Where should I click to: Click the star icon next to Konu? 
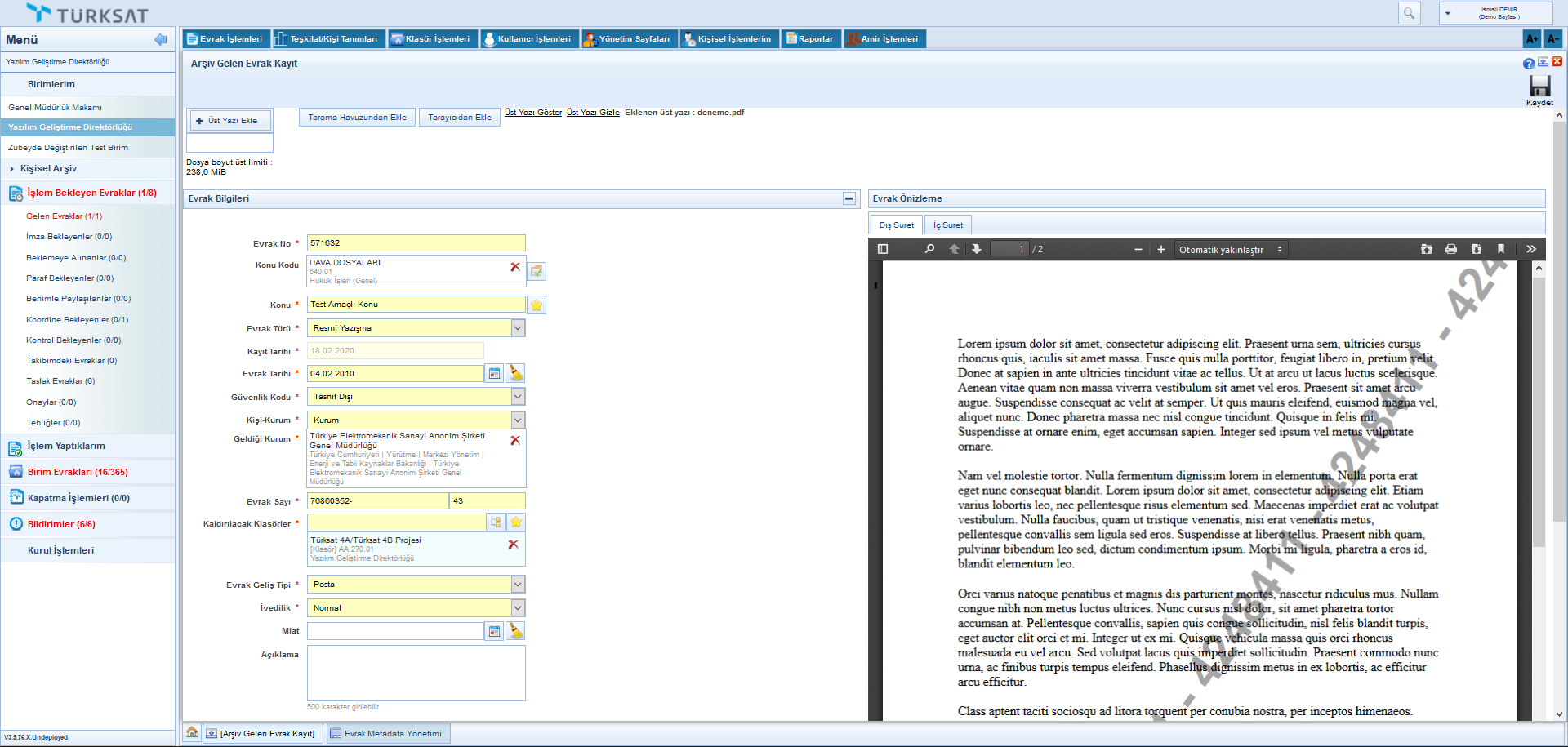[537, 305]
